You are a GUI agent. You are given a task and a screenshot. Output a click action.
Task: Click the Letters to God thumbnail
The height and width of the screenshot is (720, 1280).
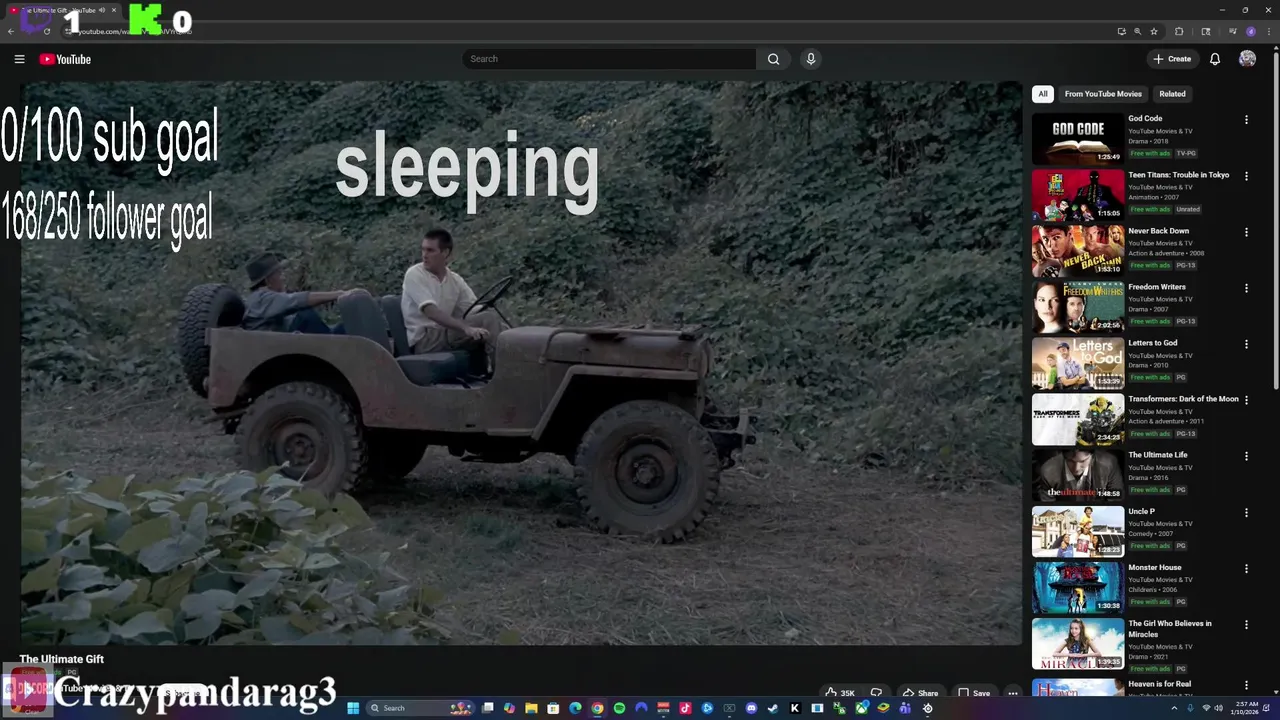(1078, 362)
